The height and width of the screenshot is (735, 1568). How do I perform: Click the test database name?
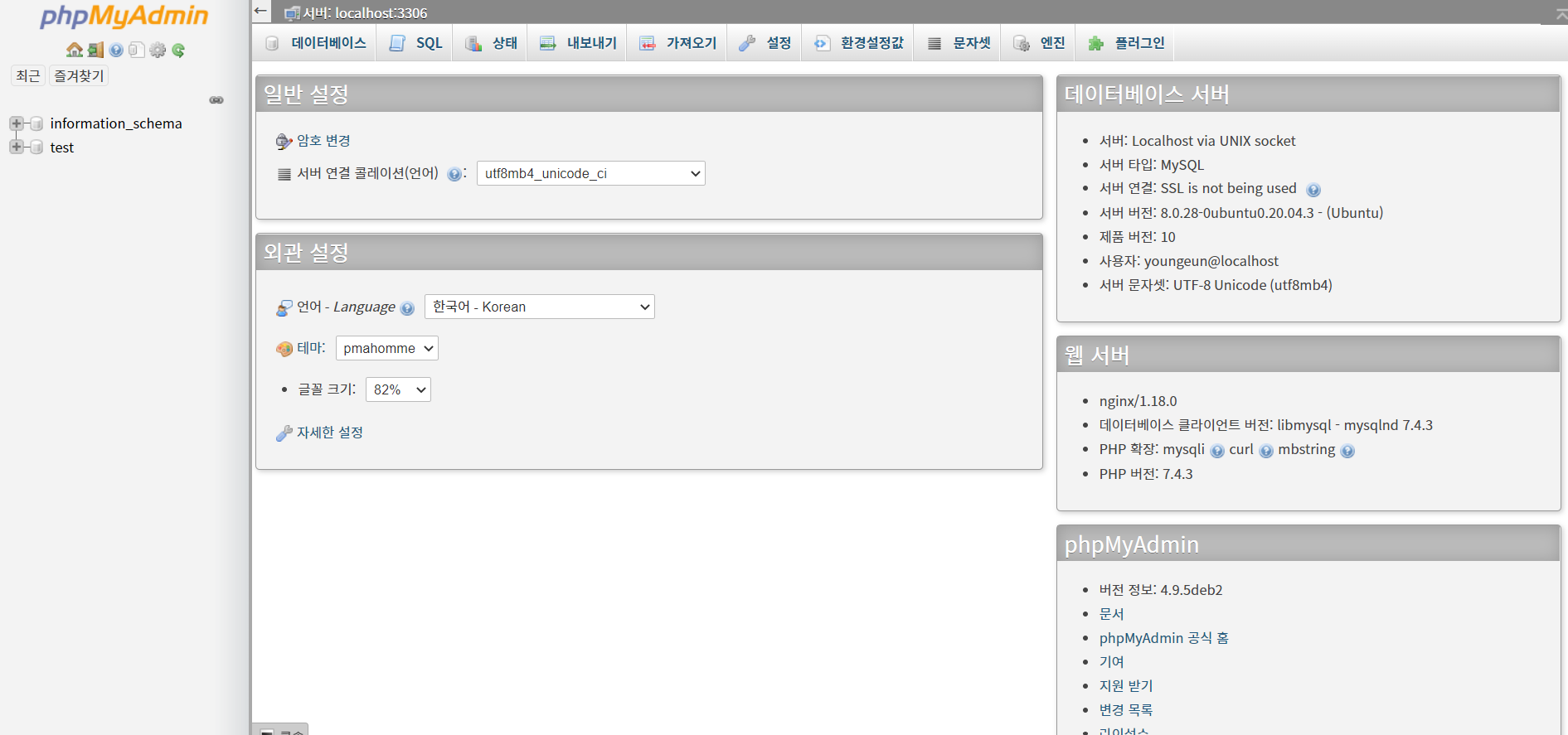coord(62,147)
